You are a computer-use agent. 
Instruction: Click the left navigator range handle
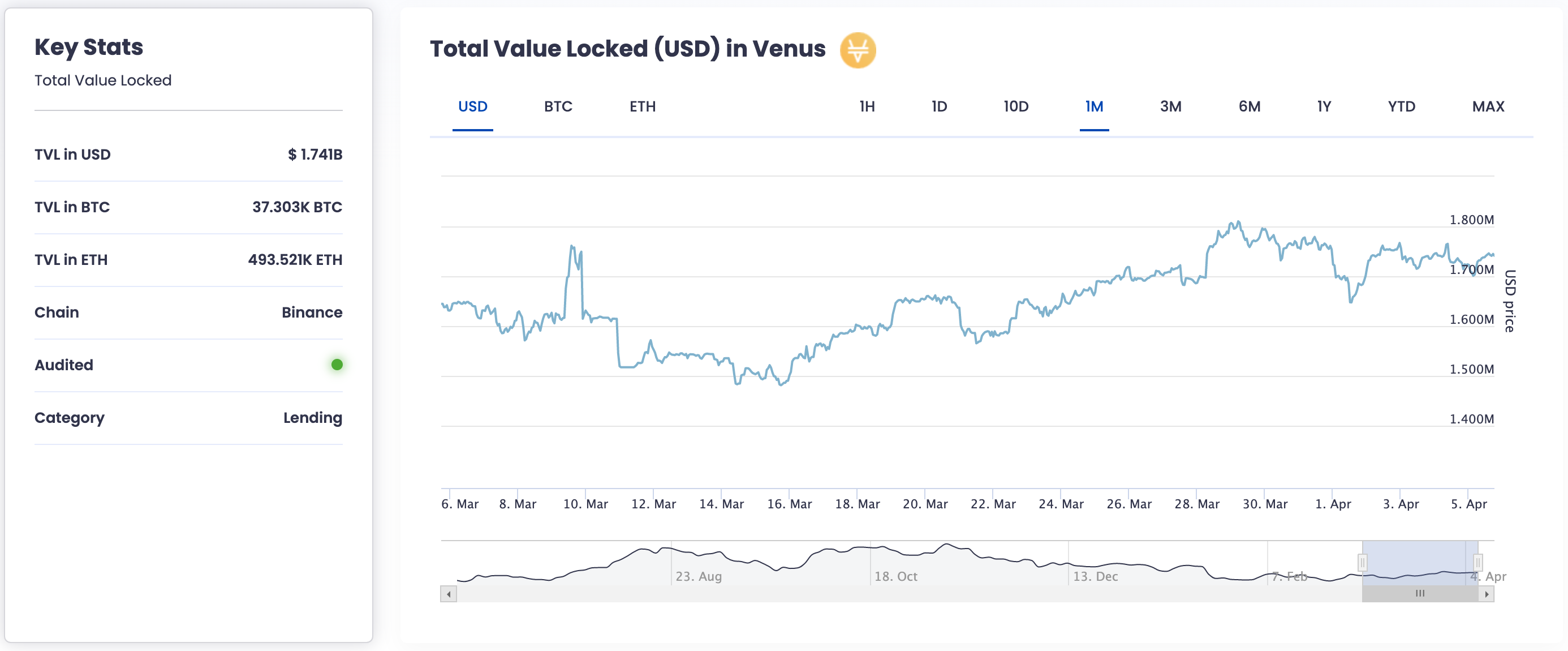coord(1362,562)
